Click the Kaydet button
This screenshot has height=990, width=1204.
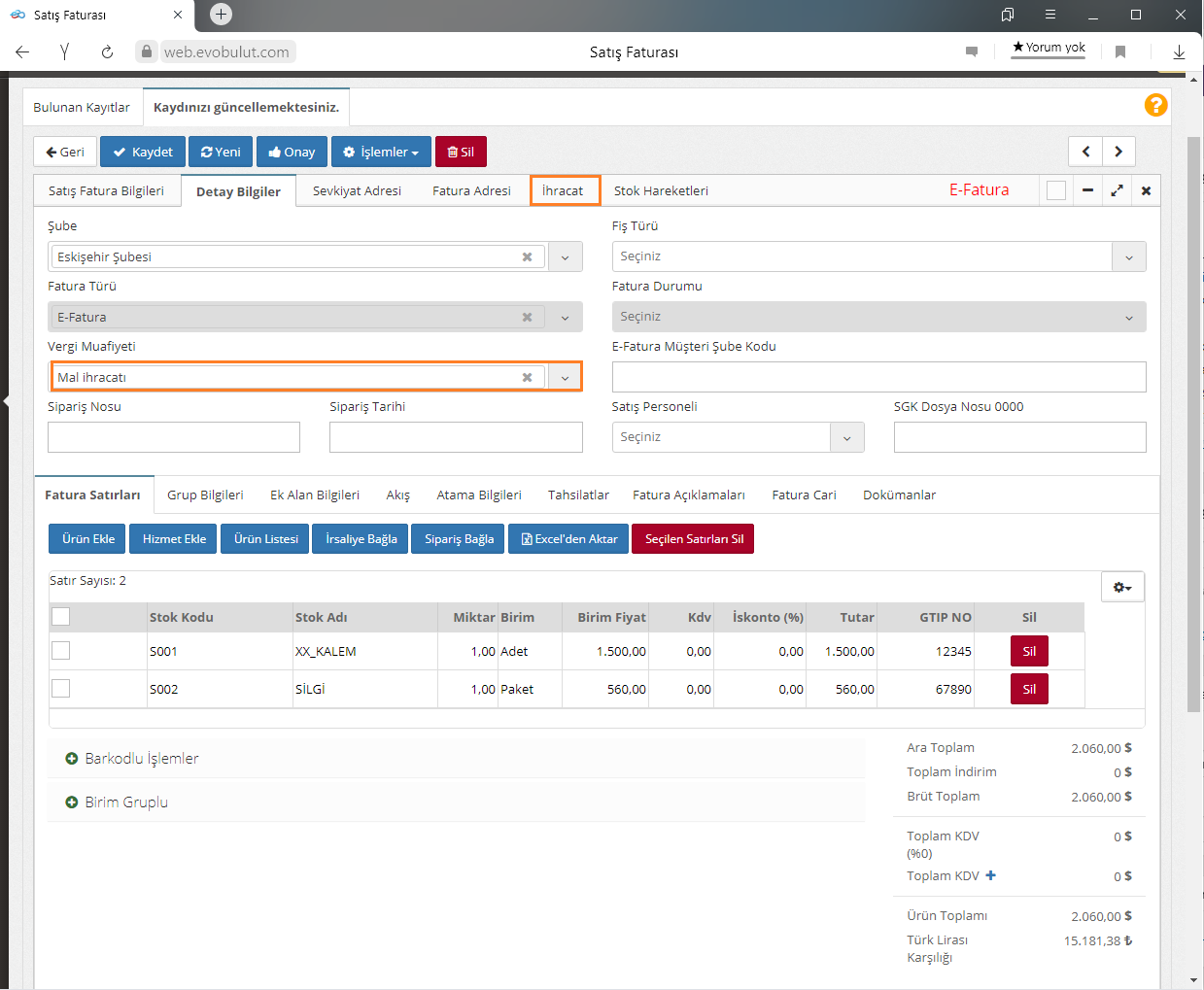click(x=142, y=152)
